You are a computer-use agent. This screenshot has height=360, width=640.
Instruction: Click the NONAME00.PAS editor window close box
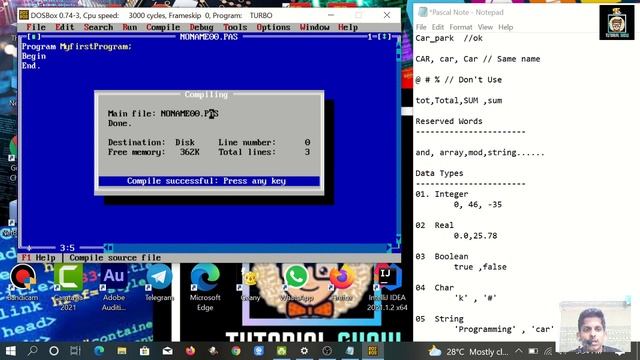(34, 37)
